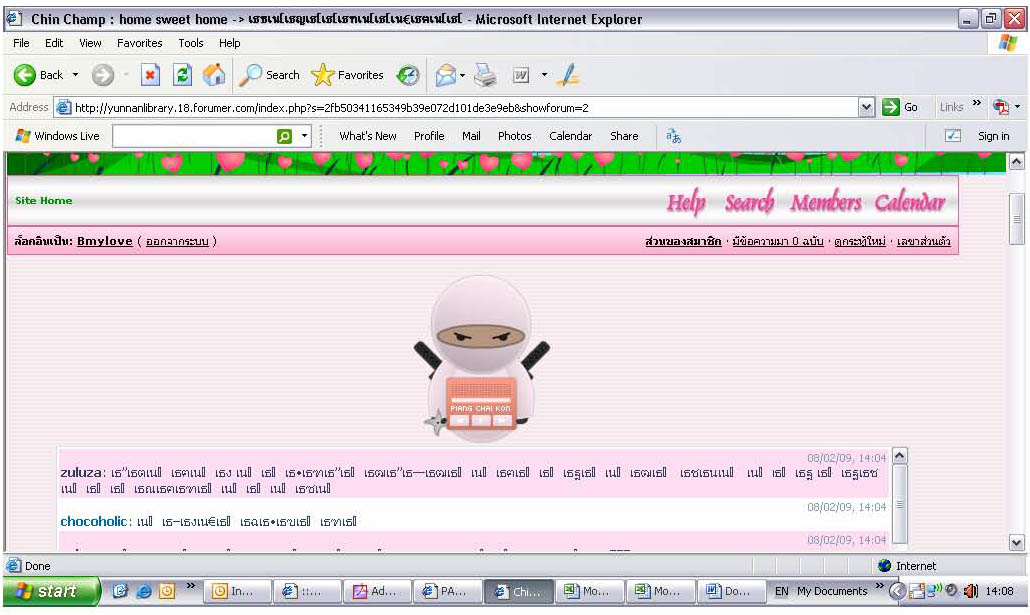Expand the Word edit dropdown arrow
The width and height of the screenshot is (1030, 615).
pyautogui.click(x=544, y=75)
